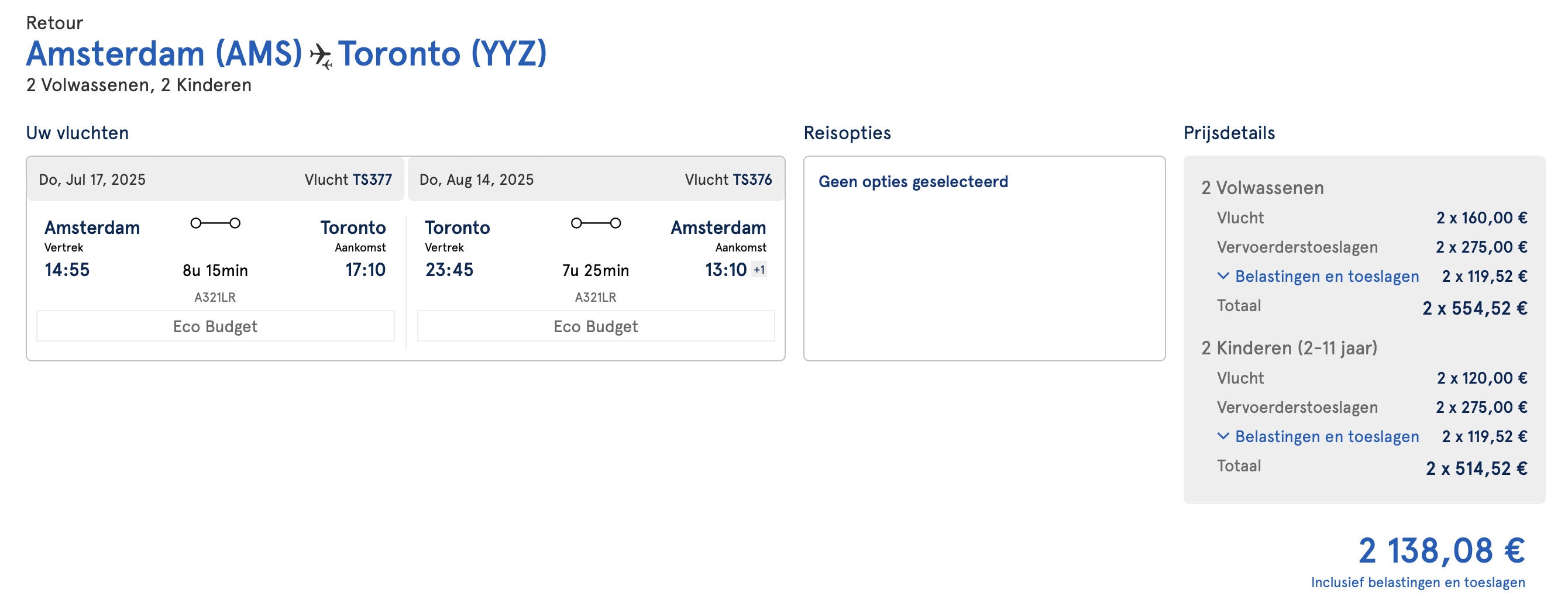Click Inclusief belastingen en toeslagen note
The height and width of the screenshot is (600, 1568).
[1418, 582]
